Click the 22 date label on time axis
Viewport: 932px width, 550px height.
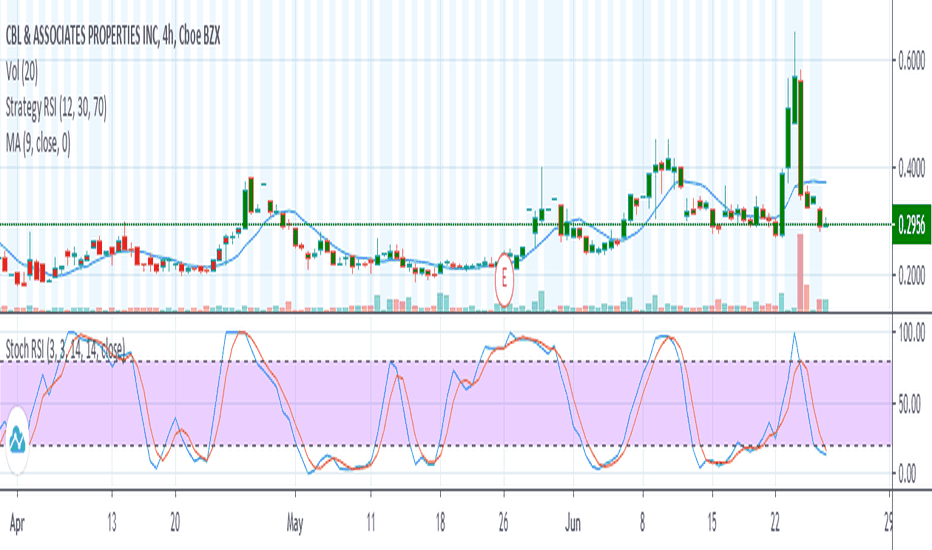(x=775, y=523)
